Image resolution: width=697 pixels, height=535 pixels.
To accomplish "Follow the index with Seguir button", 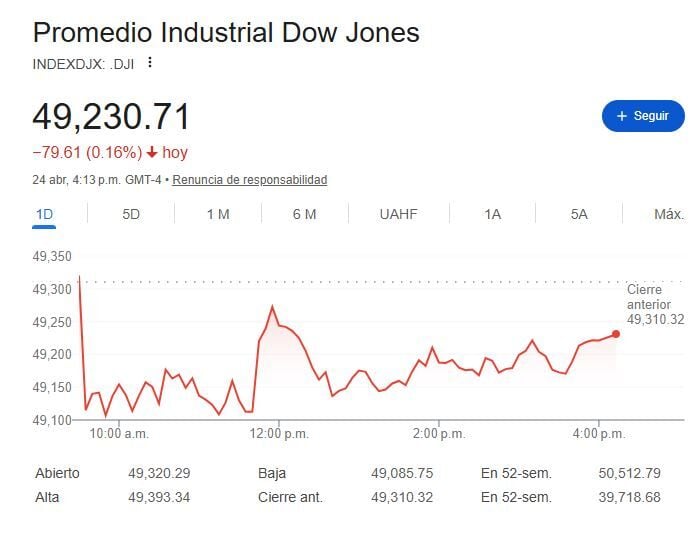I will tap(642, 116).
